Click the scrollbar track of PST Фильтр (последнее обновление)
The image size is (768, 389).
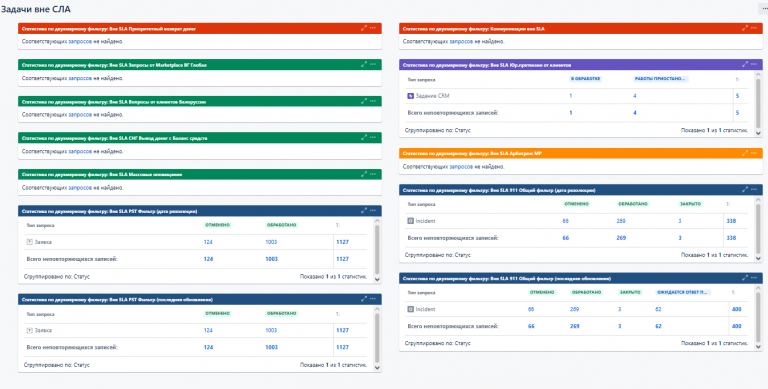click(x=377, y=338)
